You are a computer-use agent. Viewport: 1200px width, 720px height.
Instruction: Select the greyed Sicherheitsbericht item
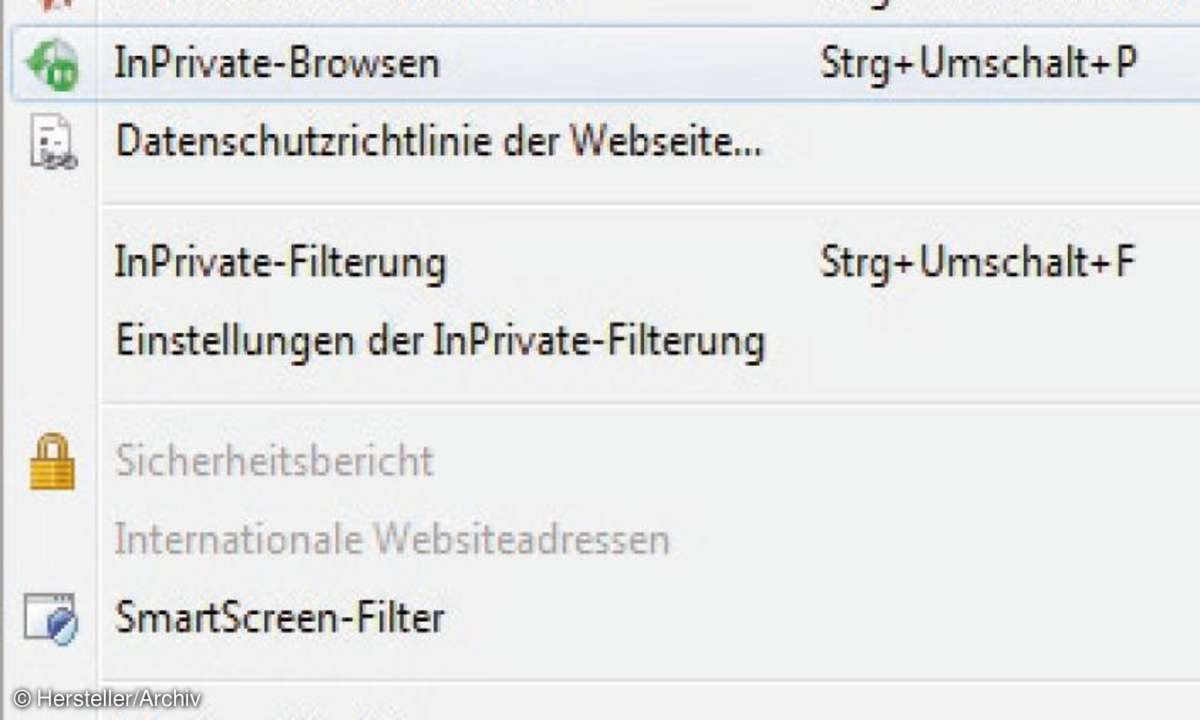tap(275, 461)
